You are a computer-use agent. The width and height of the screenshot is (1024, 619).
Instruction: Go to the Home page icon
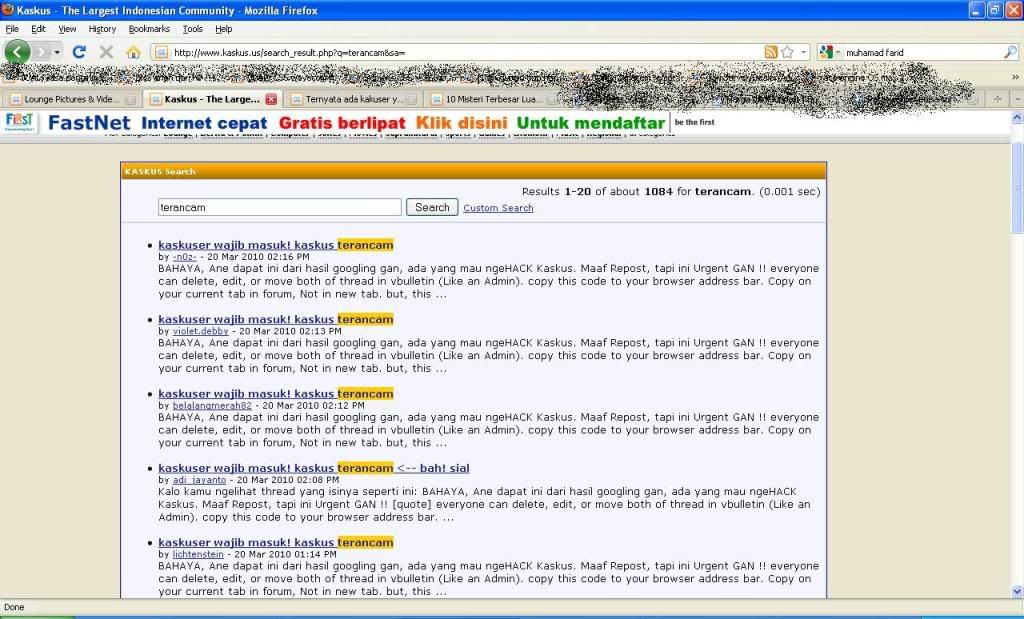click(x=133, y=52)
